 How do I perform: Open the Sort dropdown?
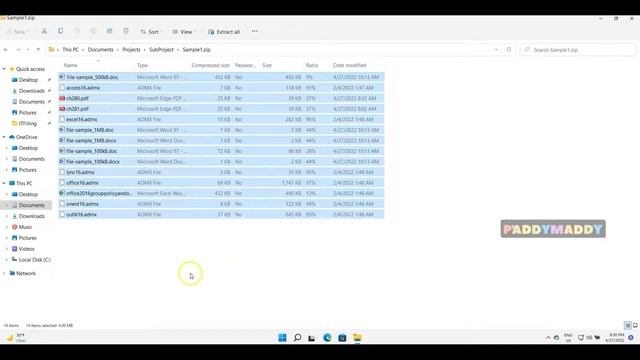[x=150, y=32]
